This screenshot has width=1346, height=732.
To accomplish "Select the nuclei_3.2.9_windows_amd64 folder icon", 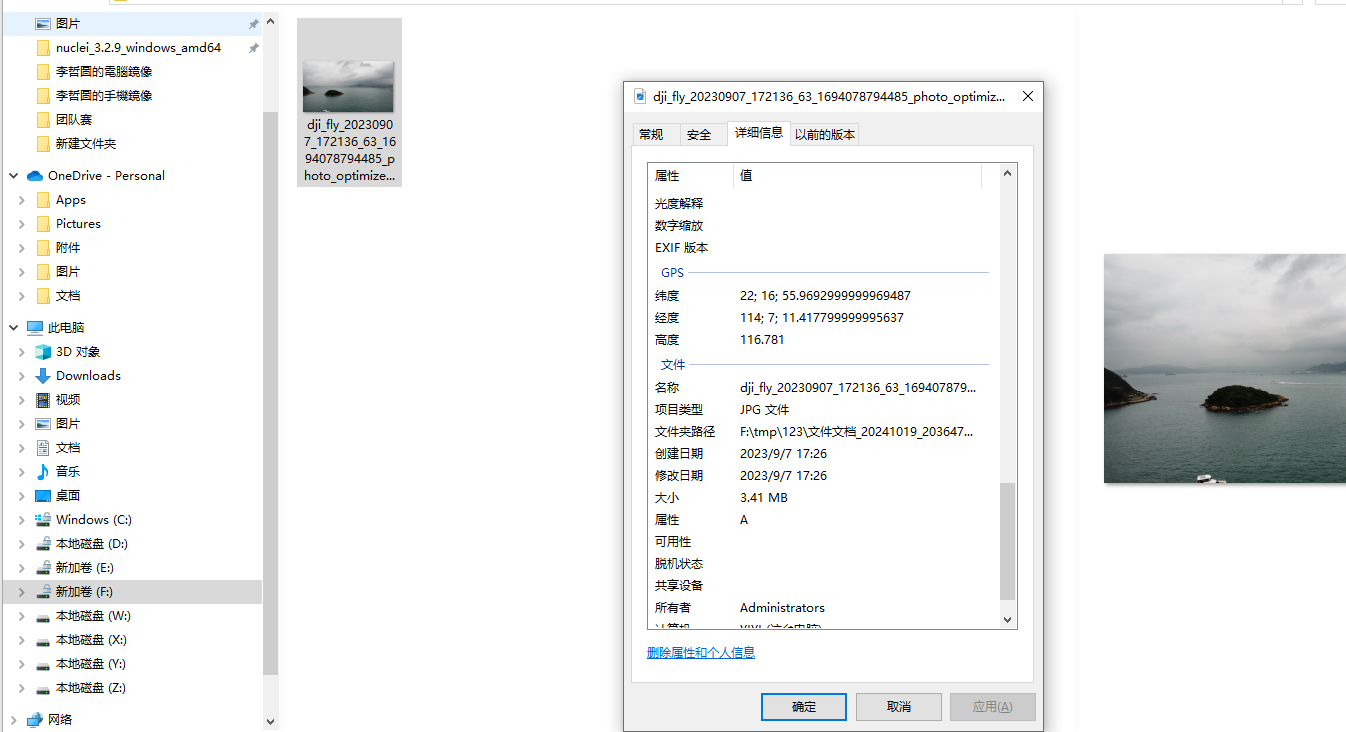I will [x=43, y=48].
